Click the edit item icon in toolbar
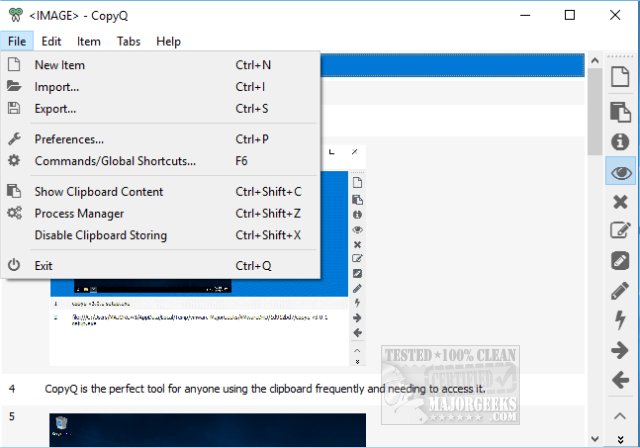Viewport: 640px width, 448px height. [620, 231]
